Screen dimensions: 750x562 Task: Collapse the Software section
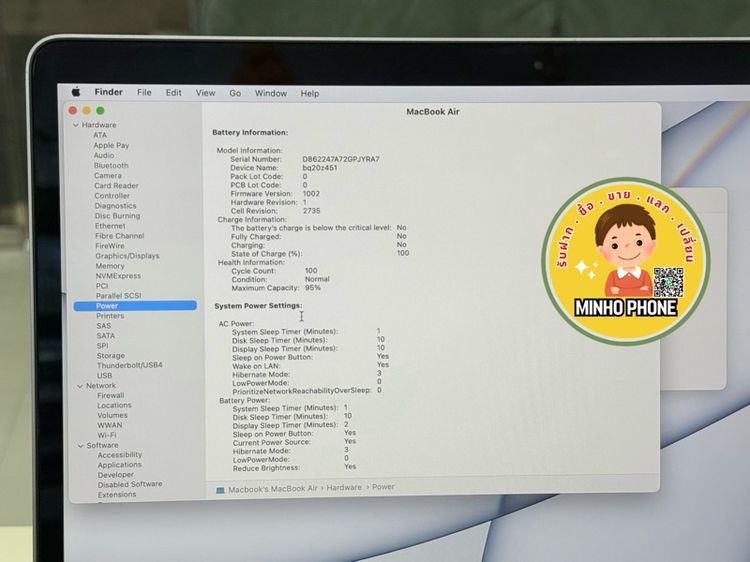click(80, 446)
